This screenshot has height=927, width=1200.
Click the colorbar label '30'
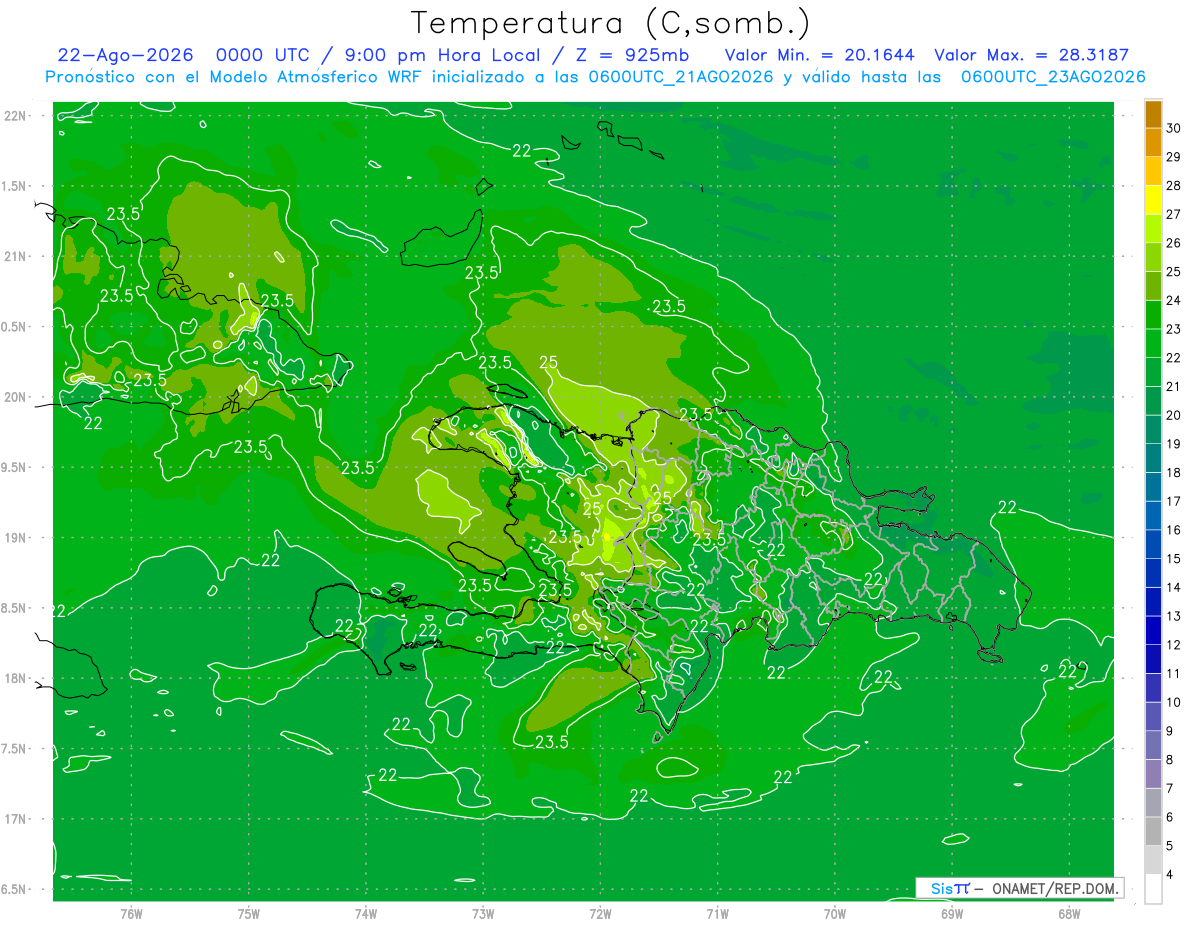pyautogui.click(x=1174, y=129)
